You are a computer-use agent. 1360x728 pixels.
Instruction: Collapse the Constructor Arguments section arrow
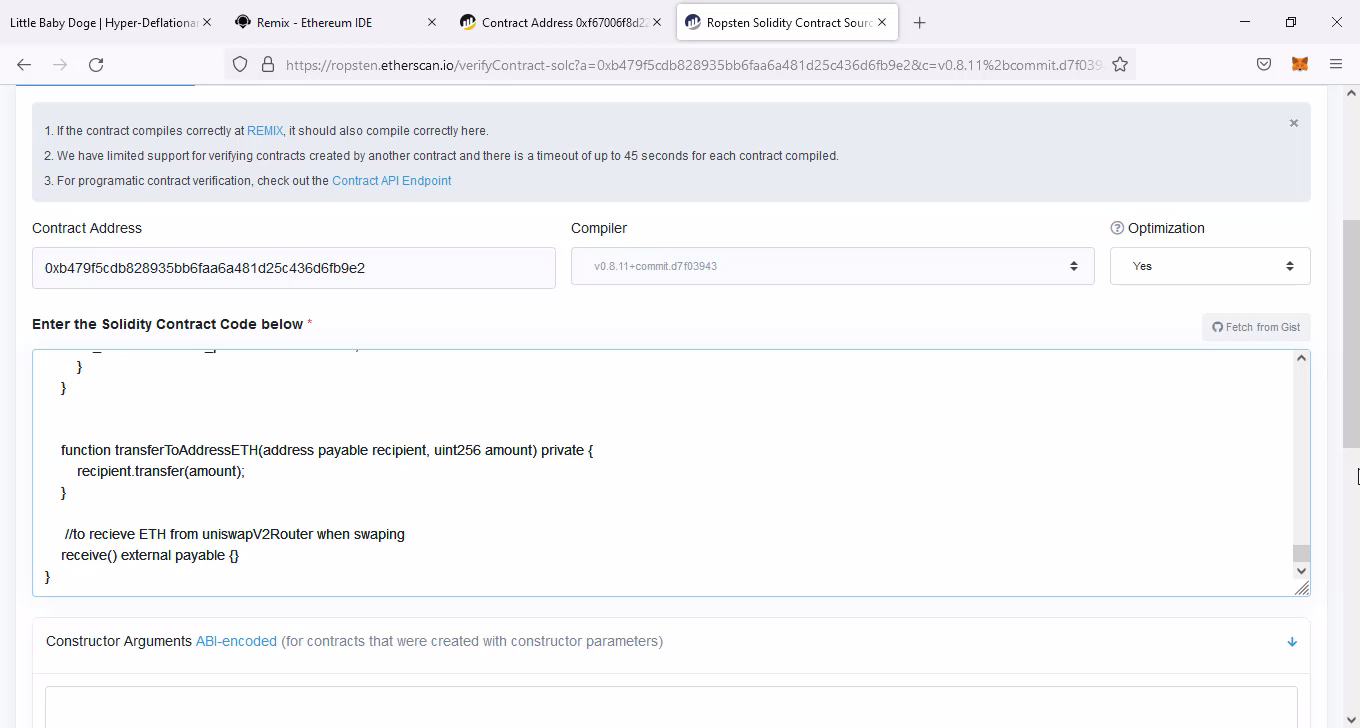click(1291, 642)
